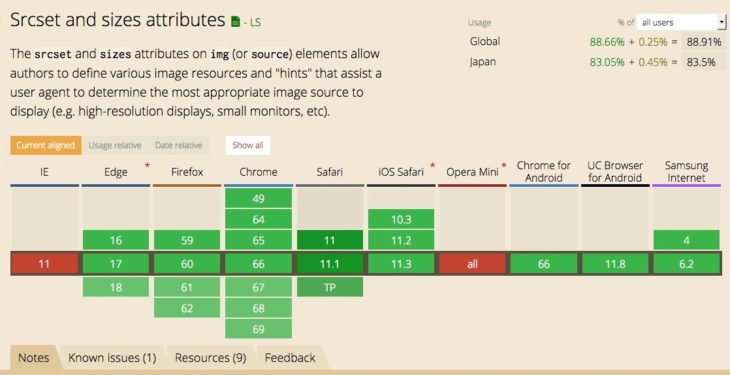Switch to the Feedback tab

coord(290,358)
